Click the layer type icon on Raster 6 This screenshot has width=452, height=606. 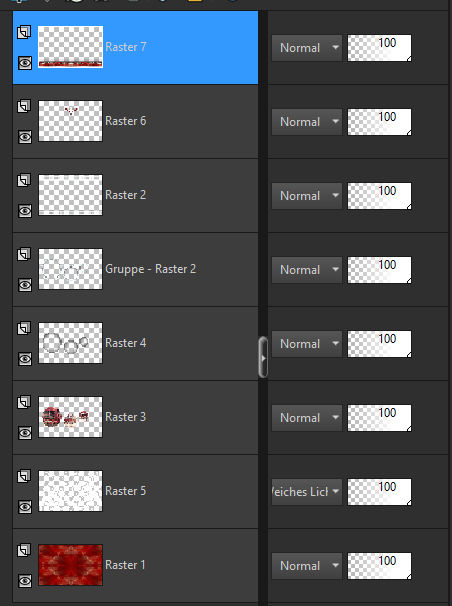coord(24,106)
